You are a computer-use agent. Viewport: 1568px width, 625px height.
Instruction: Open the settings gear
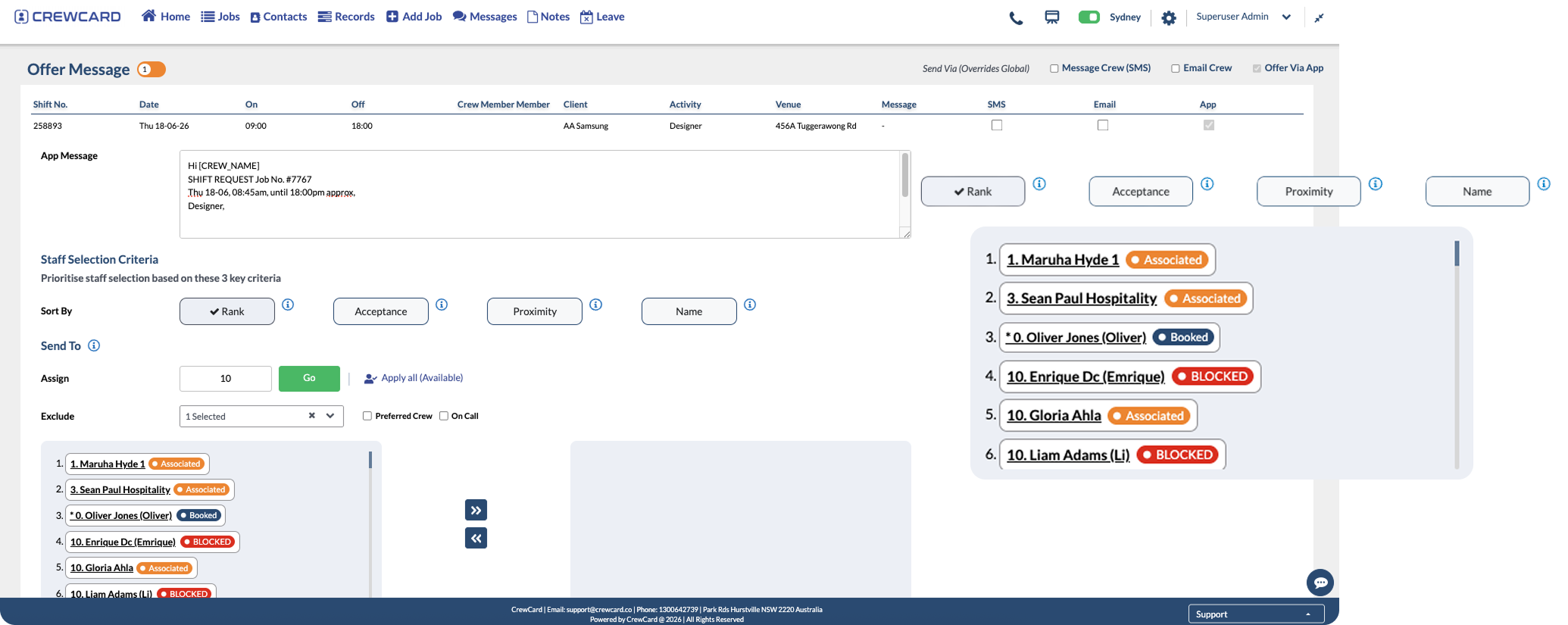point(1169,18)
